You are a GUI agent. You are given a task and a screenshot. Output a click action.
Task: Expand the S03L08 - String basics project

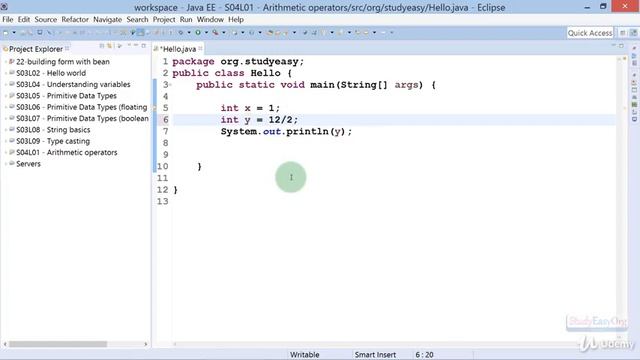5,130
